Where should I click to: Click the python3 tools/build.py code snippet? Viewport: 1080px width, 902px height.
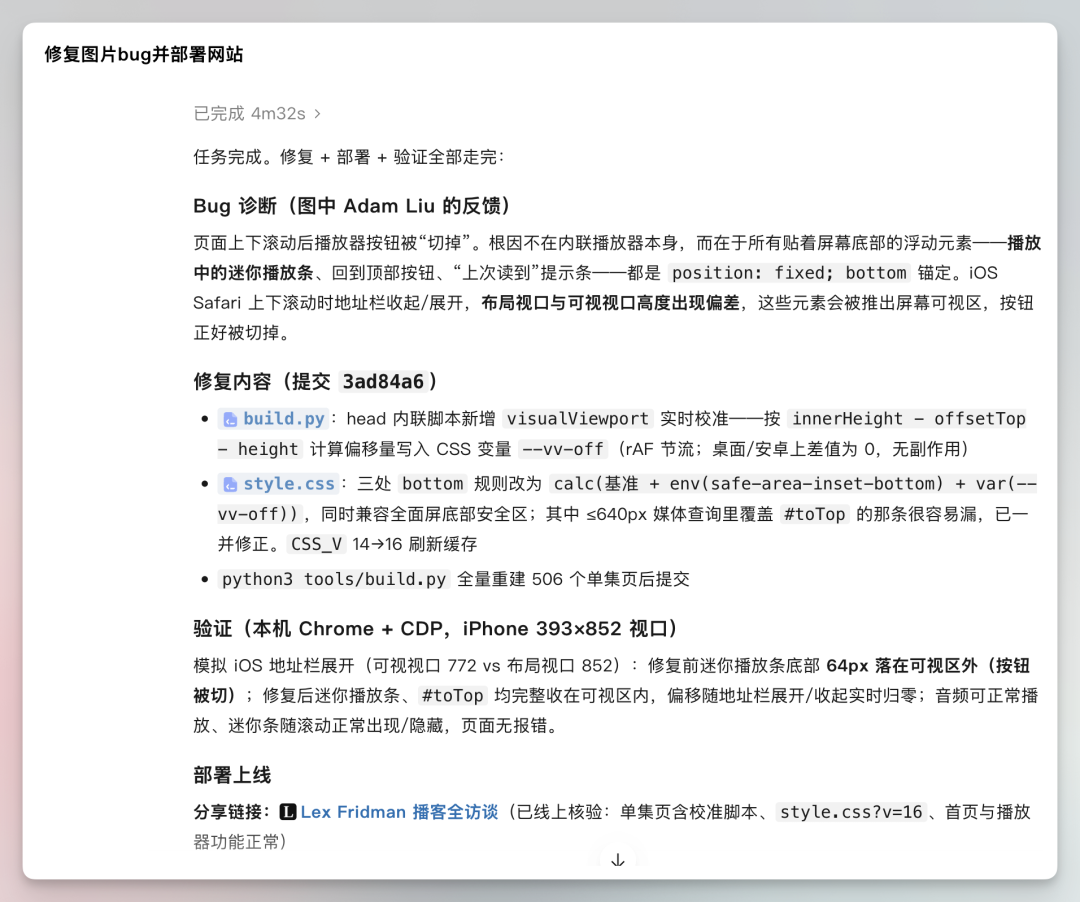pyautogui.click(x=334, y=579)
